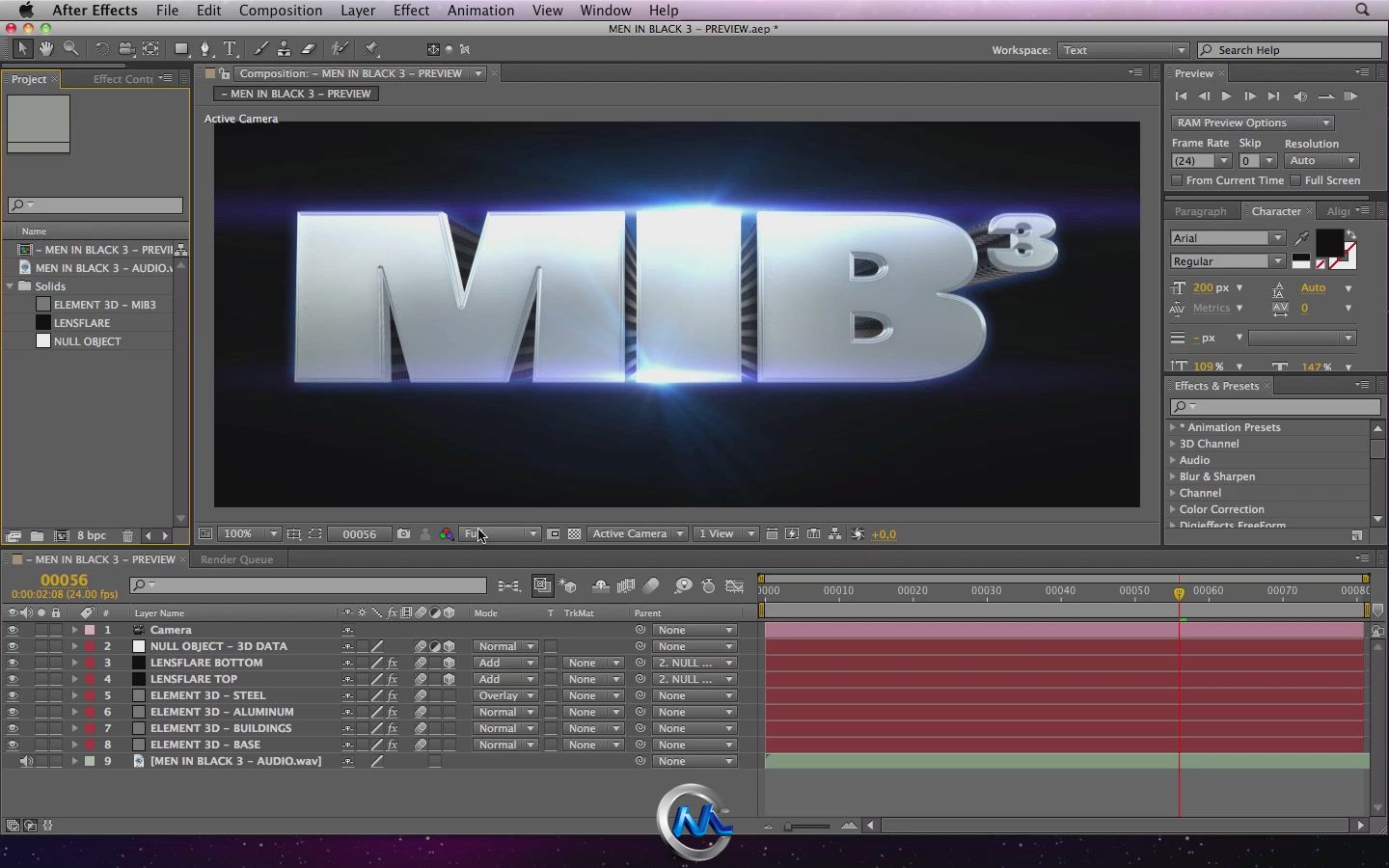Screen dimensions: 1389x868
Task: Toggle effects fx switch on ELEMENT 3D - ALUMINUM
Action: (x=393, y=712)
